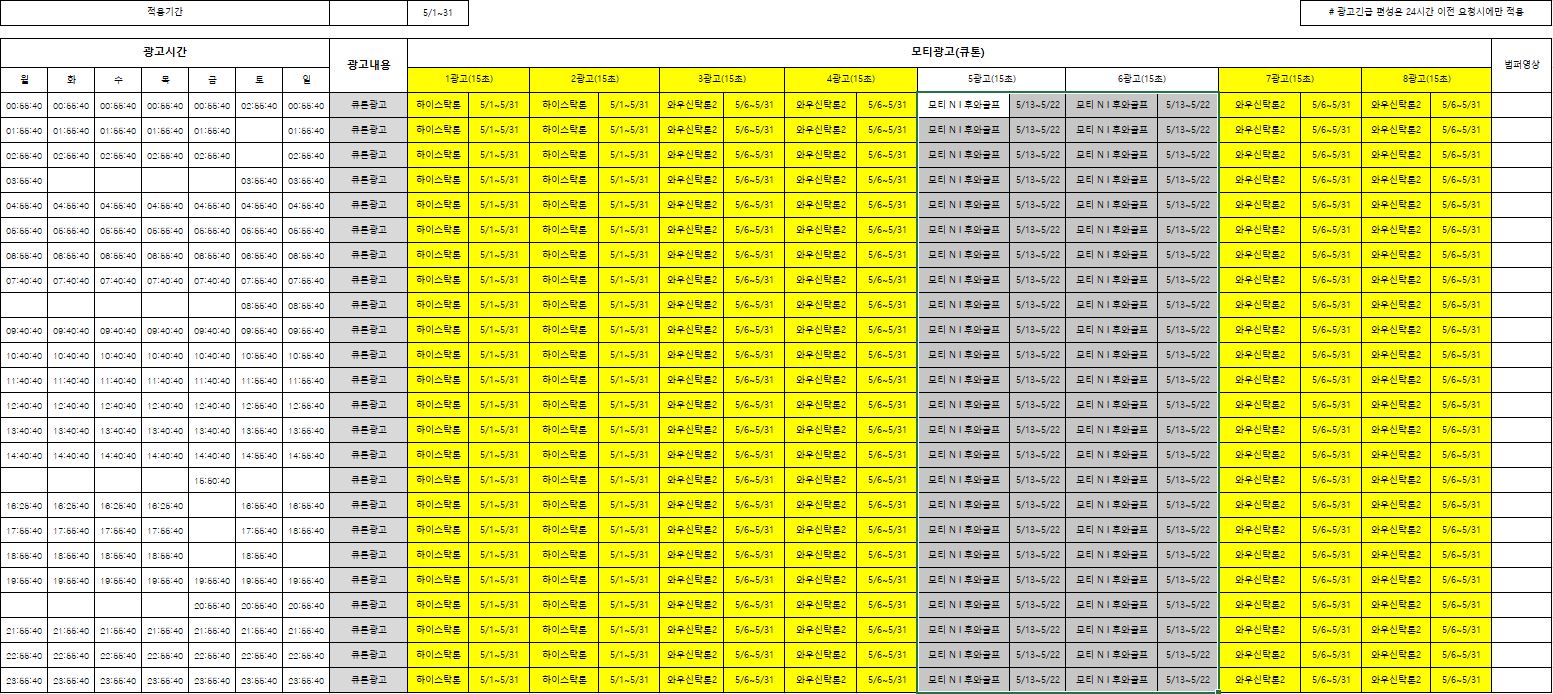Click the 큐톤광고 cell in the 12:40:40 row

click(369, 405)
